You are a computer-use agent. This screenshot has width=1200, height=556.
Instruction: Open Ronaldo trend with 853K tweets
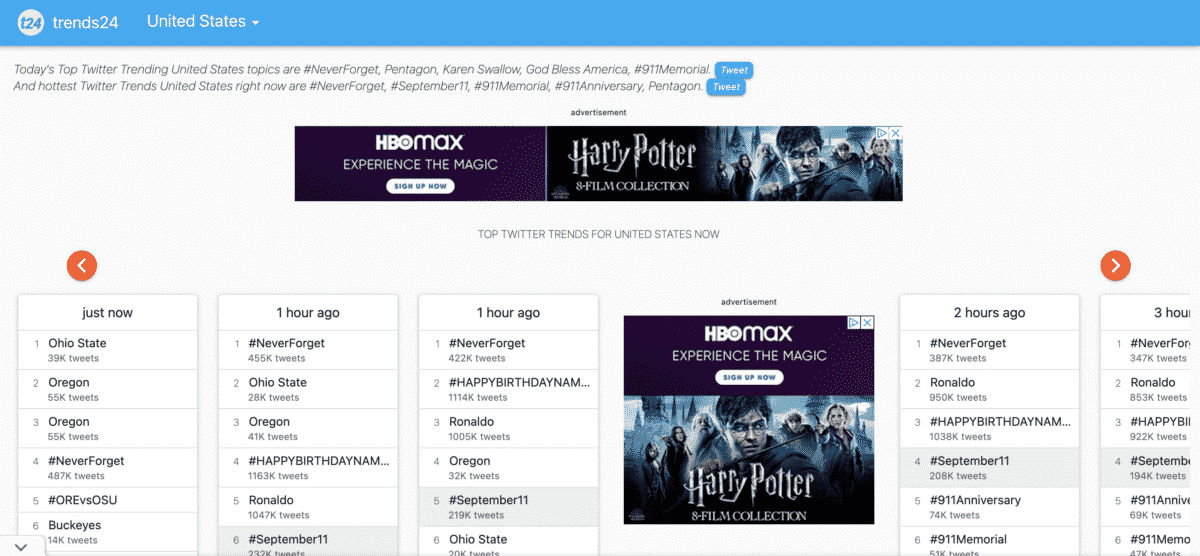pyautogui.click(x=1153, y=382)
